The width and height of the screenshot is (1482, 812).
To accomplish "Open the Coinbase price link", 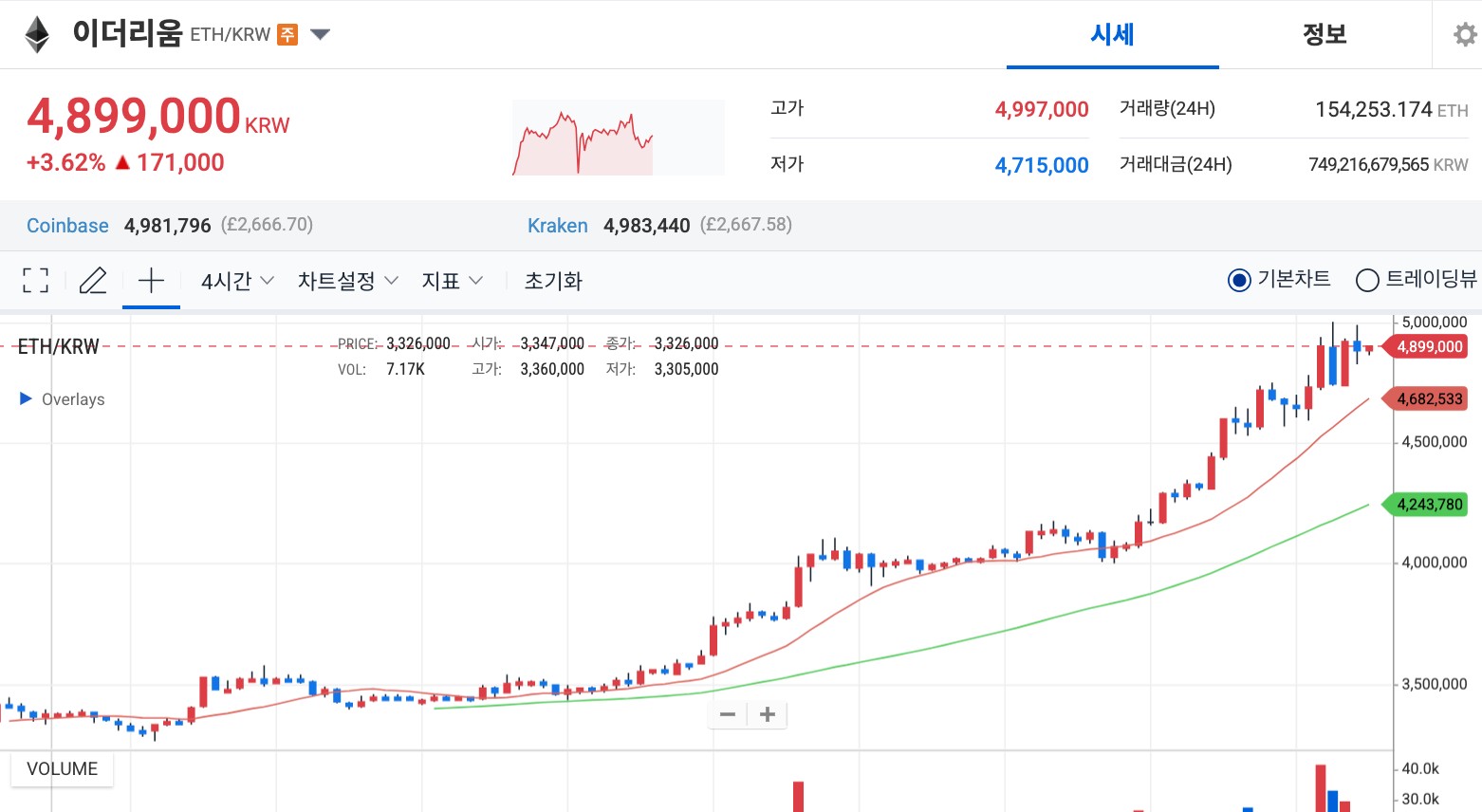I will (x=67, y=226).
